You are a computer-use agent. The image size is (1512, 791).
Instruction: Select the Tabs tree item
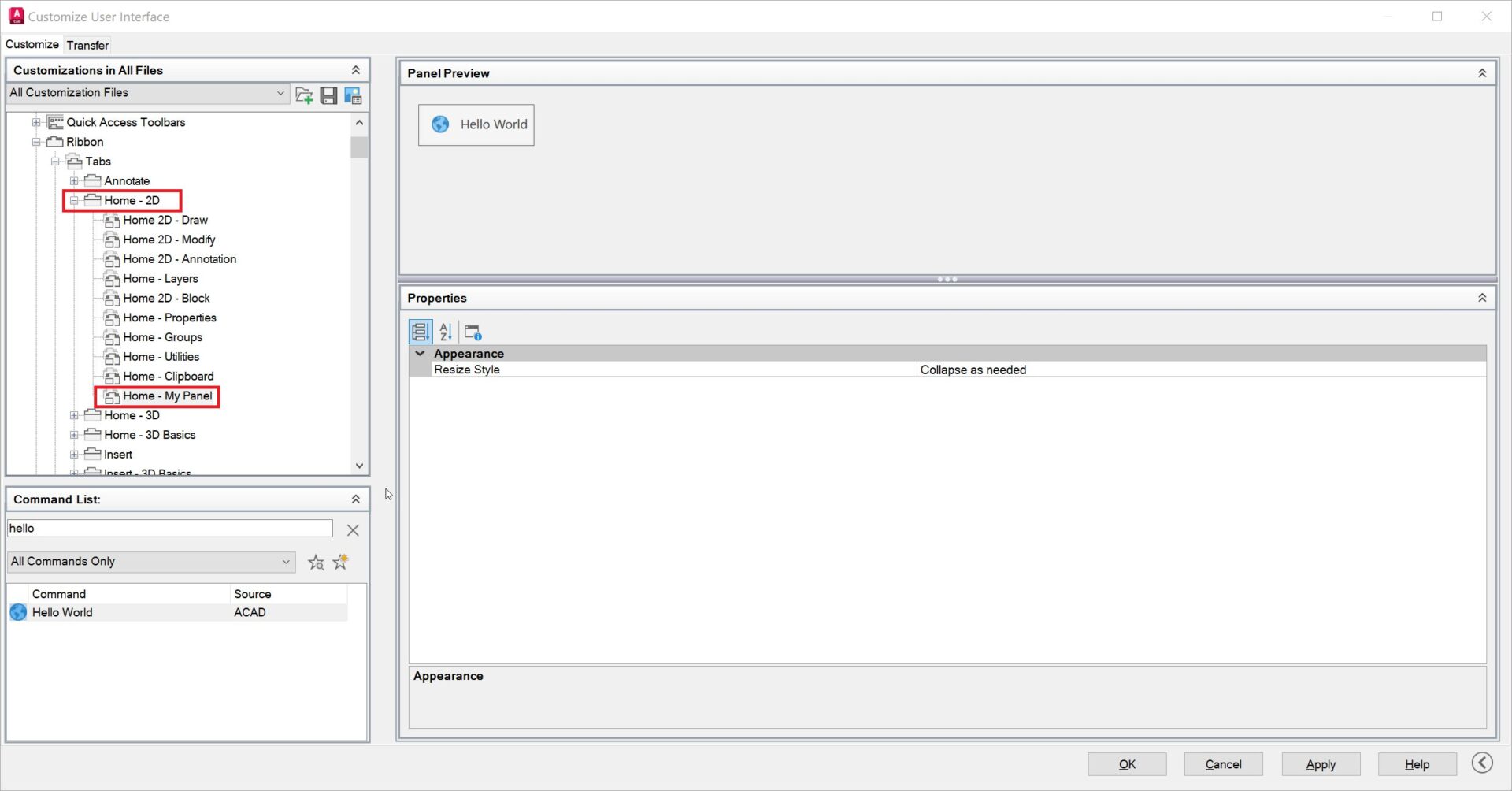coord(98,162)
